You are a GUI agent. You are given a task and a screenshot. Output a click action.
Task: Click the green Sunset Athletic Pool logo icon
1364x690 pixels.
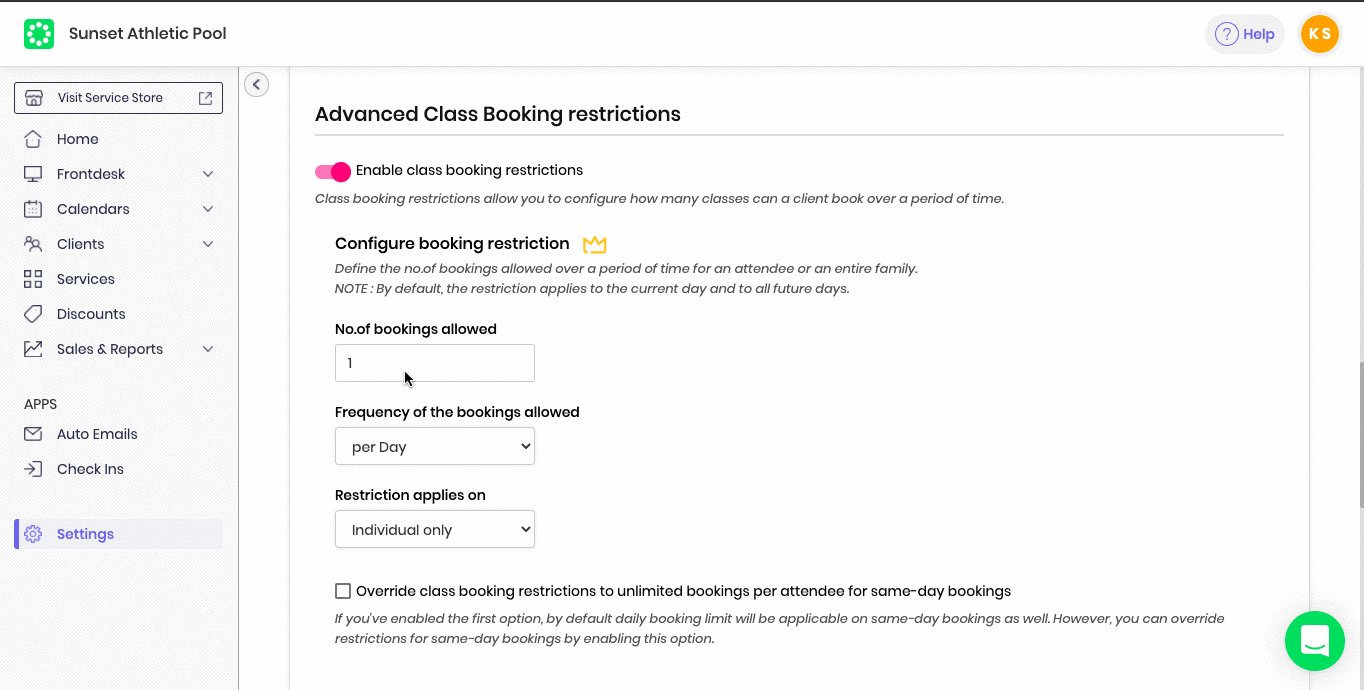point(39,34)
